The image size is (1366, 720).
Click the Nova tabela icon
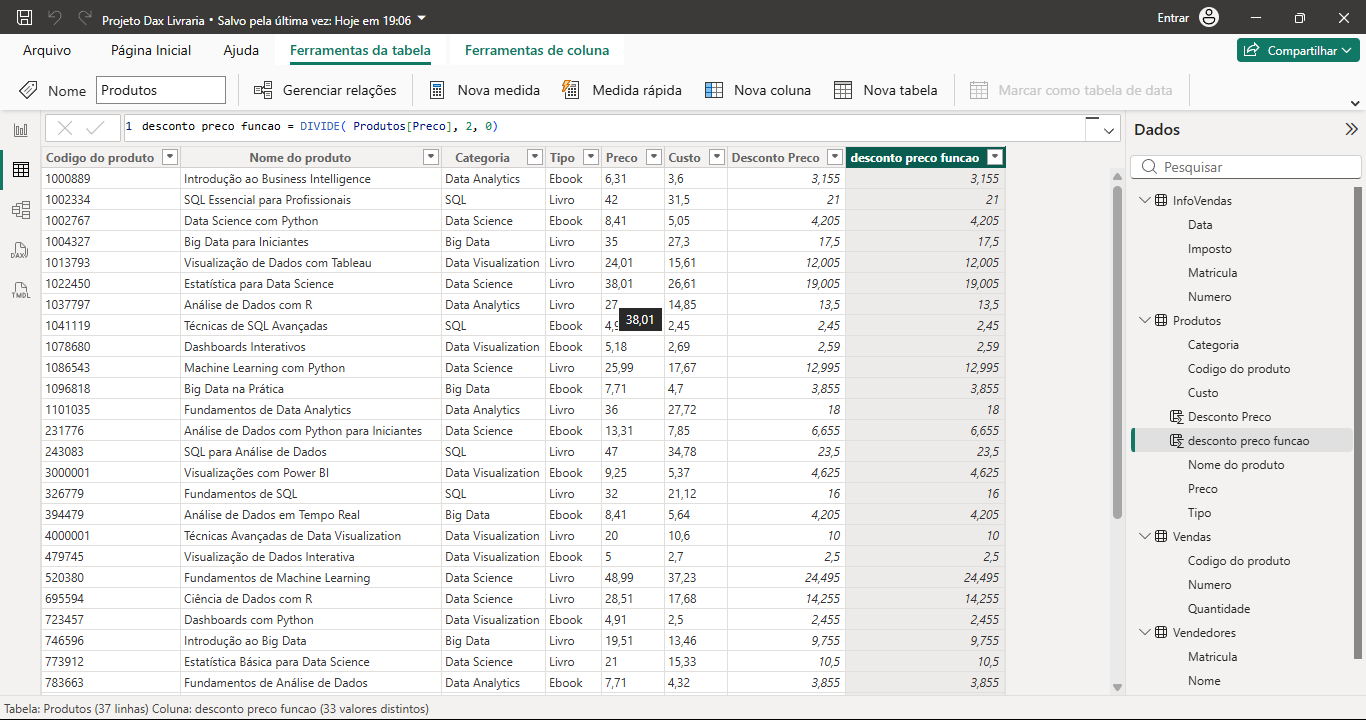click(843, 90)
